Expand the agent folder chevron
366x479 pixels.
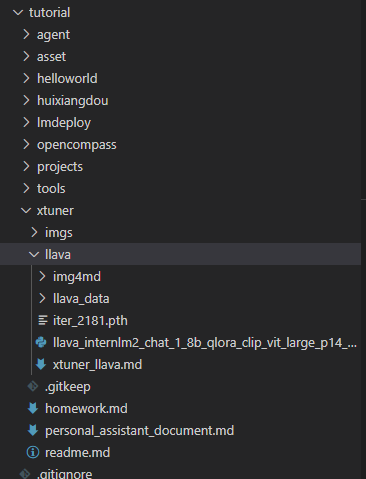(x=26, y=34)
